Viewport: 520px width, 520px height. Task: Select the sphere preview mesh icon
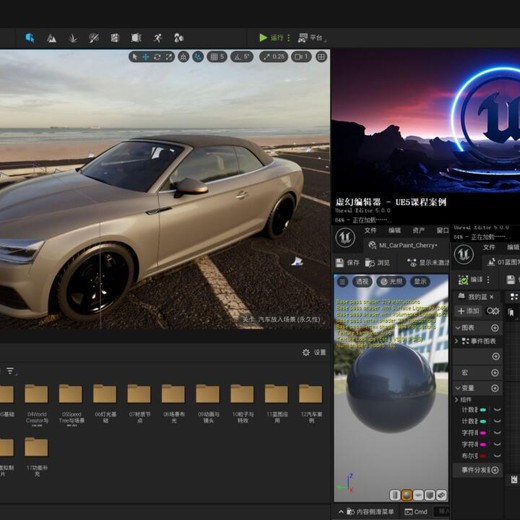click(406, 495)
